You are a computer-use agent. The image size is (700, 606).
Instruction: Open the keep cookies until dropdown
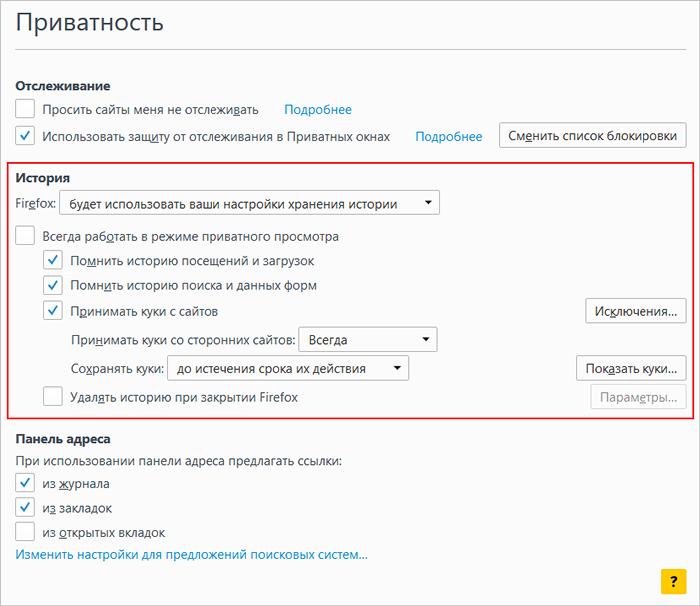pos(288,368)
